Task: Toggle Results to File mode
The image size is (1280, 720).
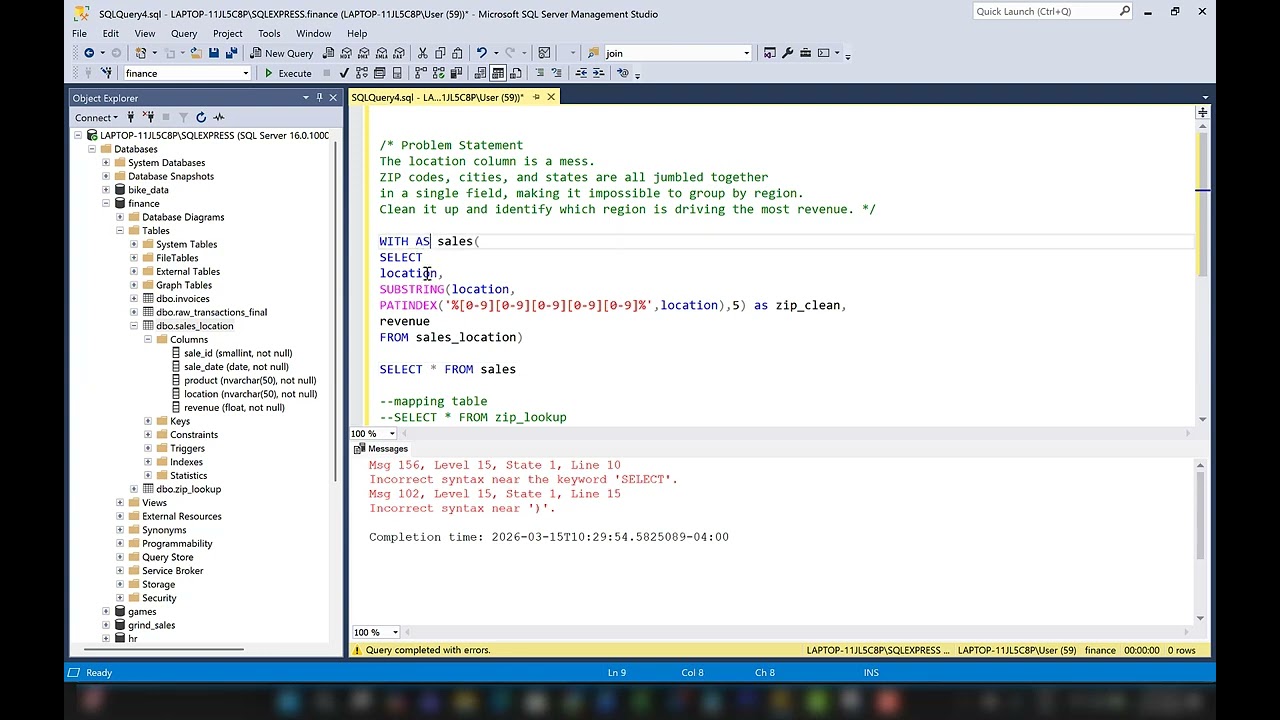Action: click(x=515, y=73)
